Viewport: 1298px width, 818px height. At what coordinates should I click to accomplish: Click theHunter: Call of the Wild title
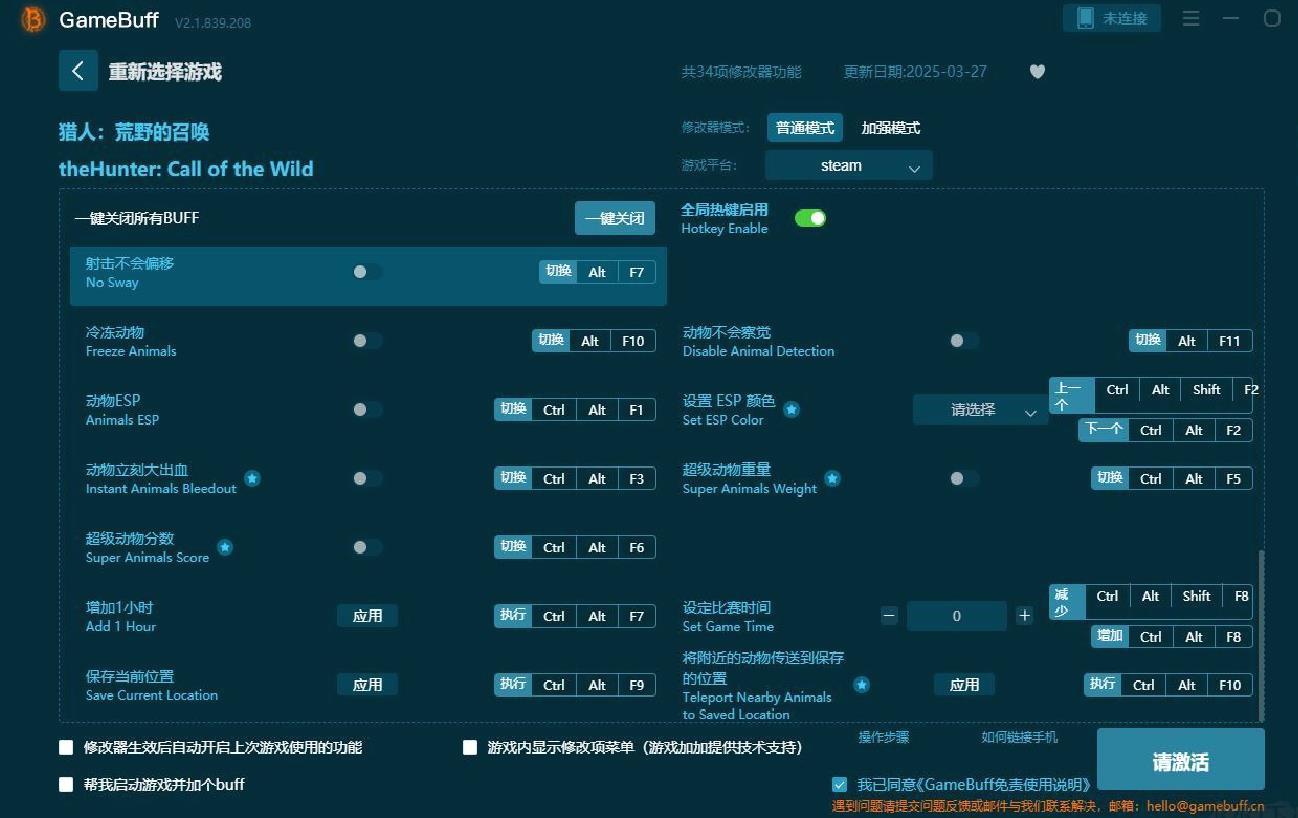tap(186, 169)
